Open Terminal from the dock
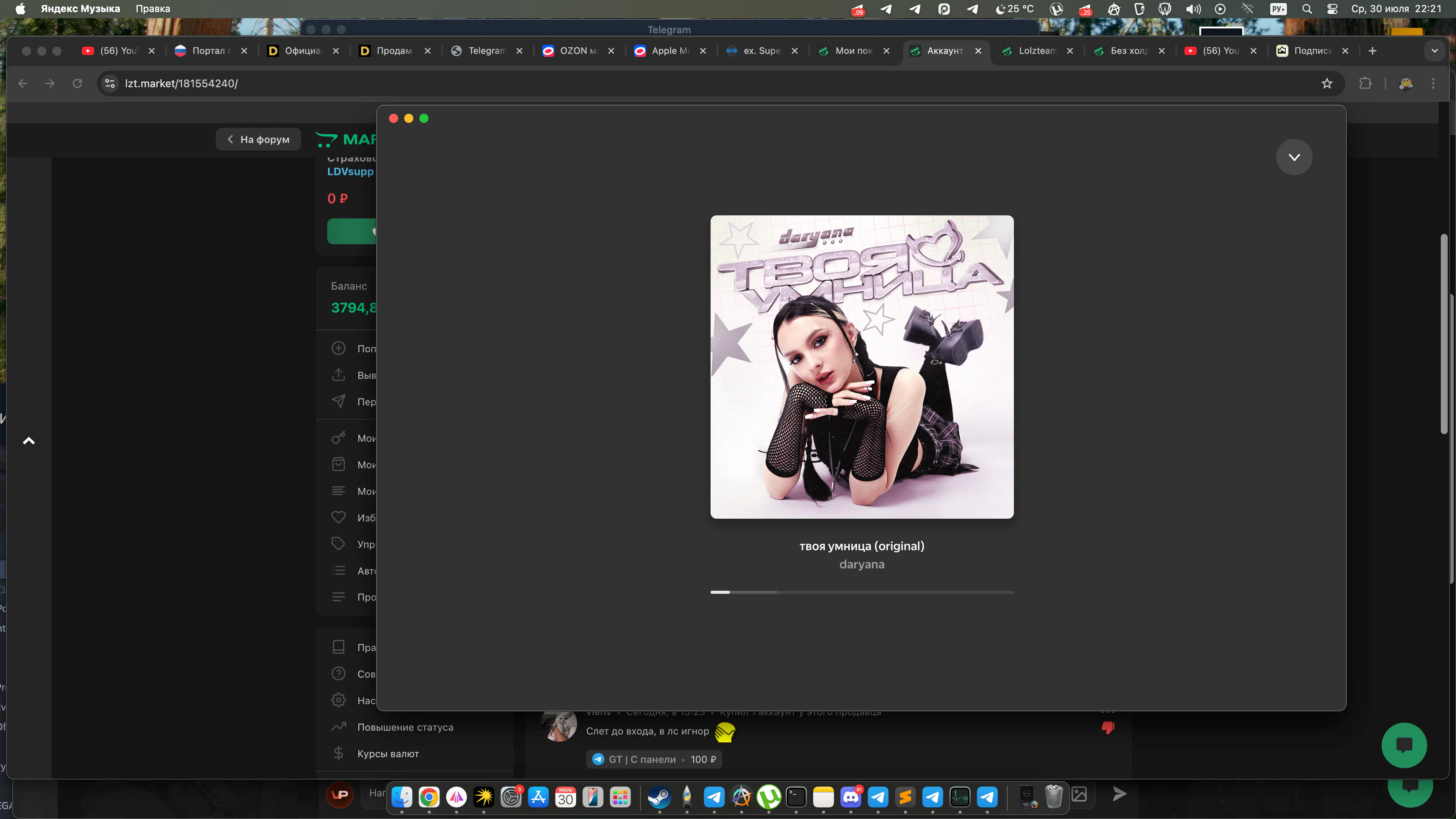Viewport: 1456px width, 819px height. coord(796,797)
